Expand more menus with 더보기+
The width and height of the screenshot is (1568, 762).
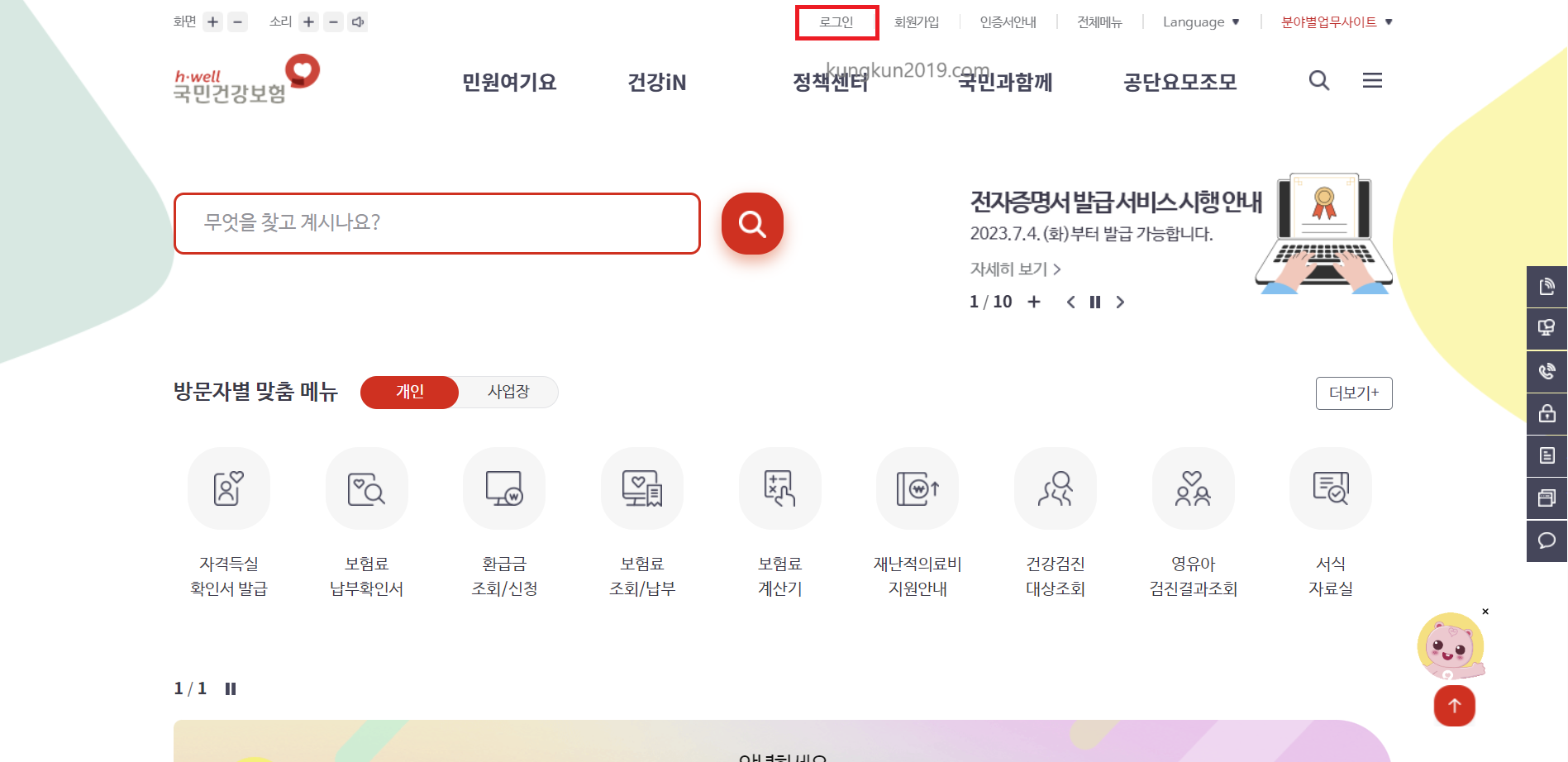(1353, 393)
